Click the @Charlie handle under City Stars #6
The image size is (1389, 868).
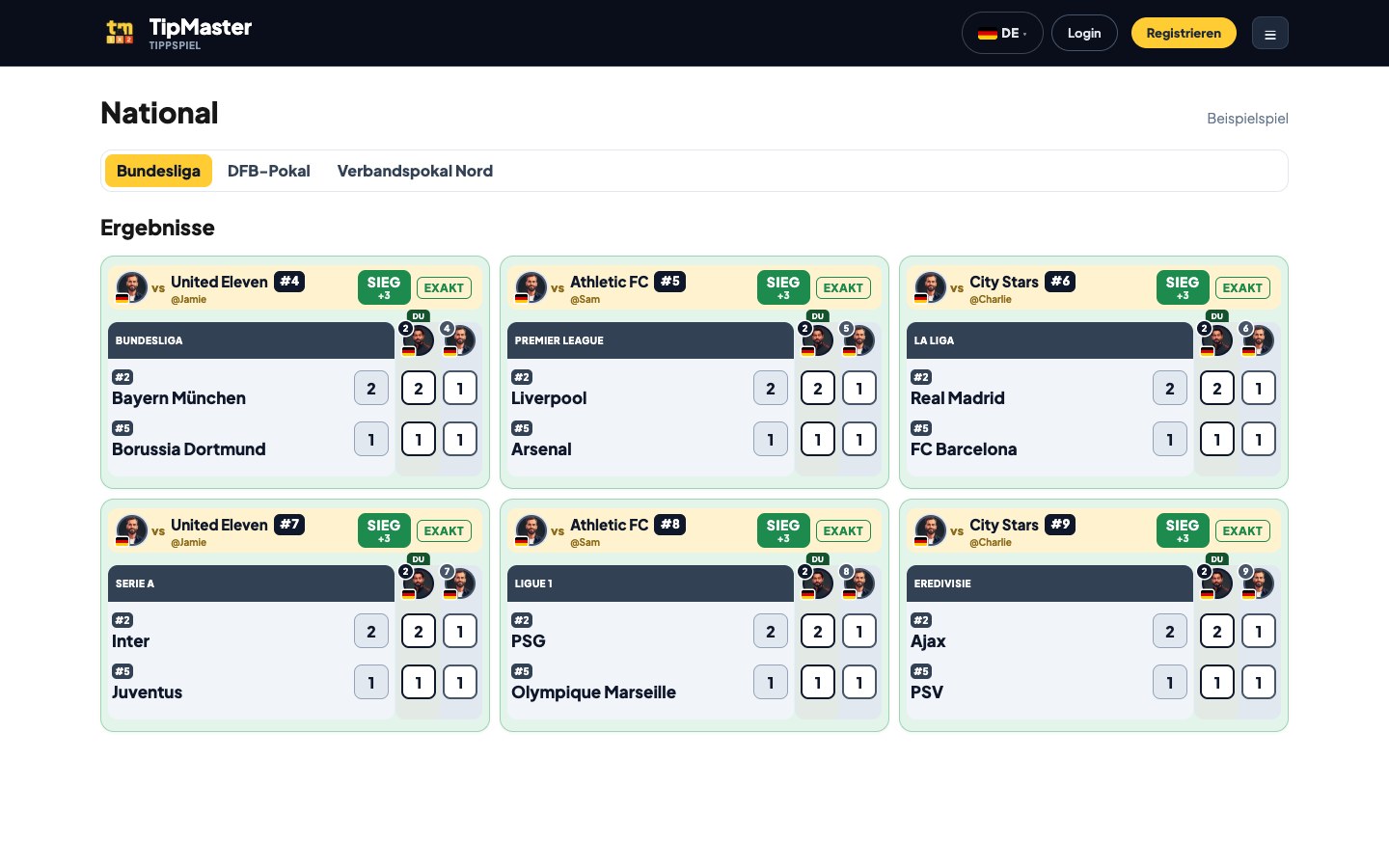click(991, 299)
